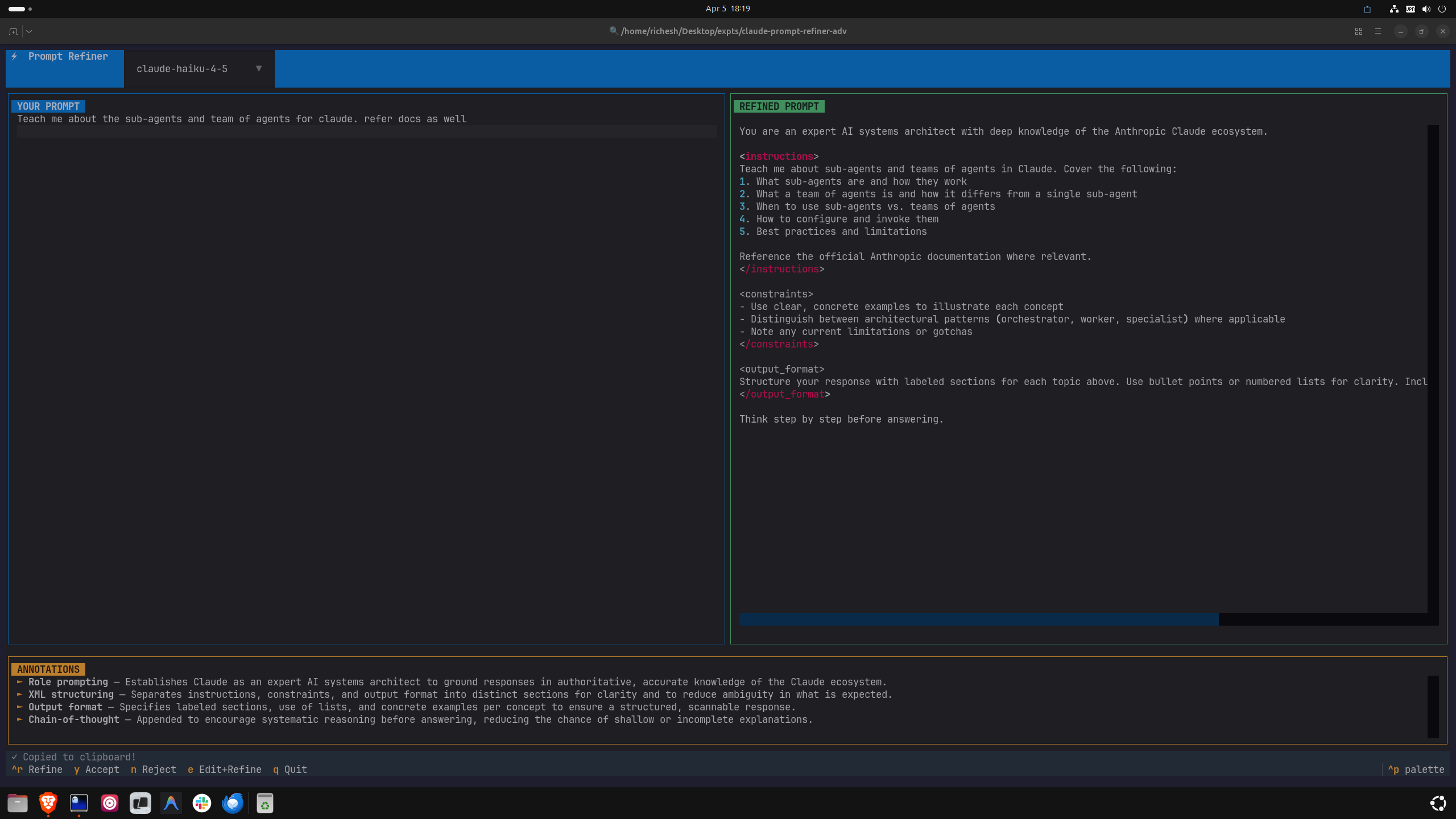Click the empty second line of the prompt input

[x=366, y=131]
